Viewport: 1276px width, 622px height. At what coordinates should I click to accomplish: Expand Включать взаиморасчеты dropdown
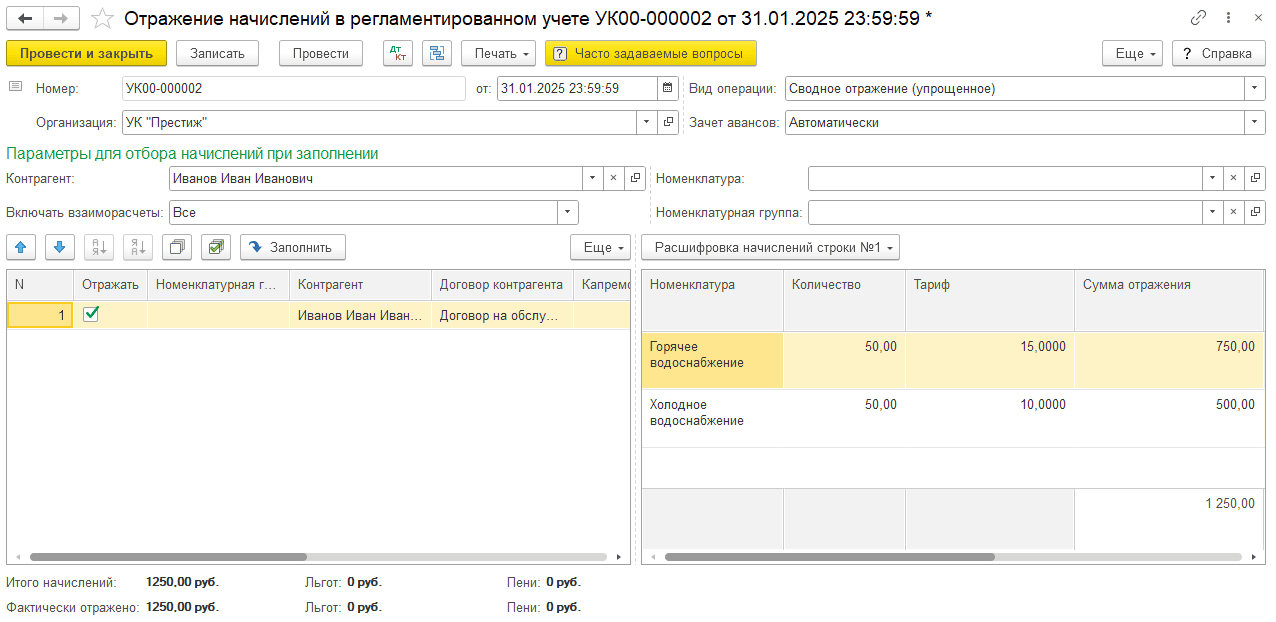click(568, 212)
